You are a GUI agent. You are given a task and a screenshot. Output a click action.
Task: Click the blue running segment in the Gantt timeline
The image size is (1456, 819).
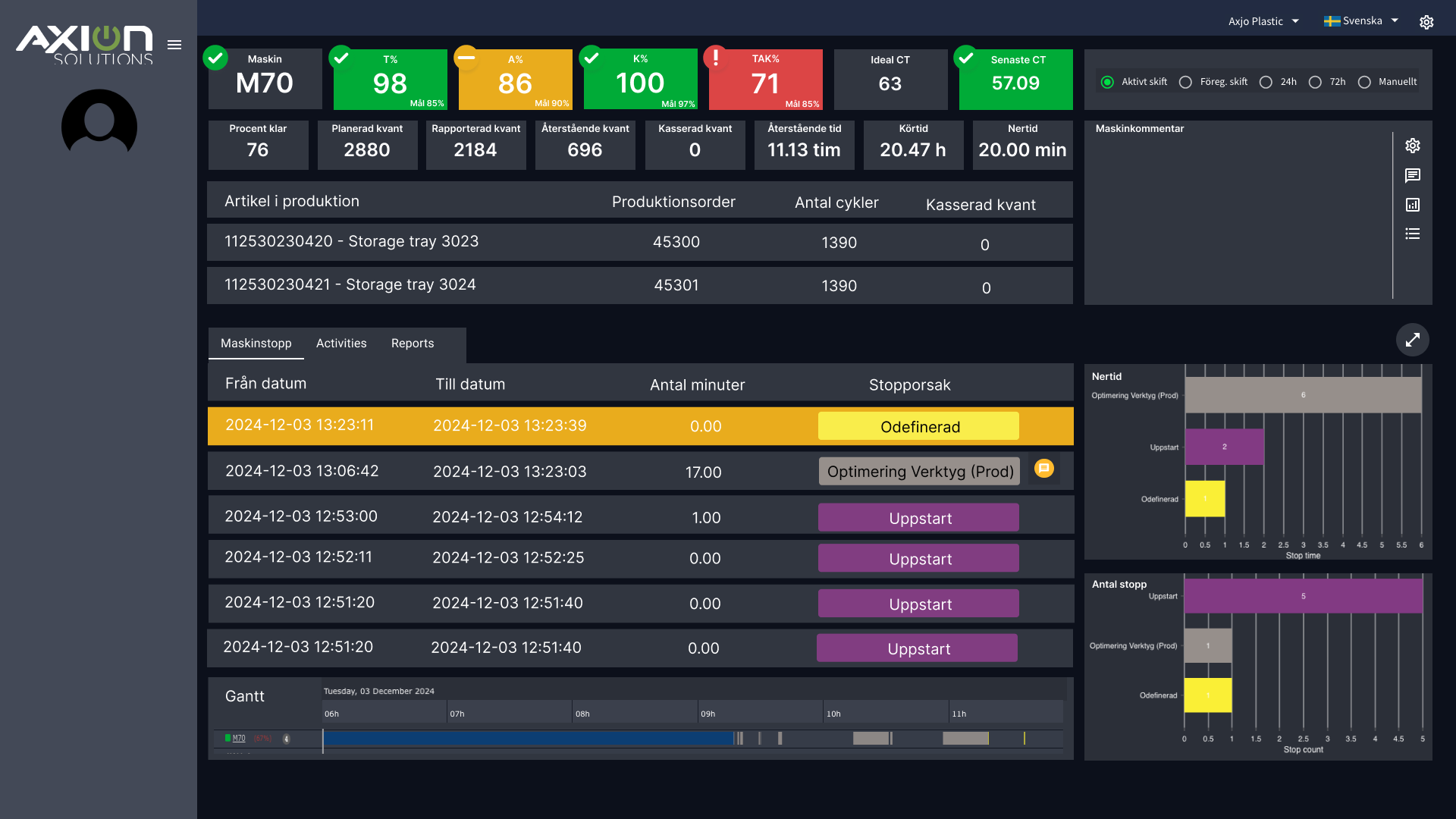[529, 738]
